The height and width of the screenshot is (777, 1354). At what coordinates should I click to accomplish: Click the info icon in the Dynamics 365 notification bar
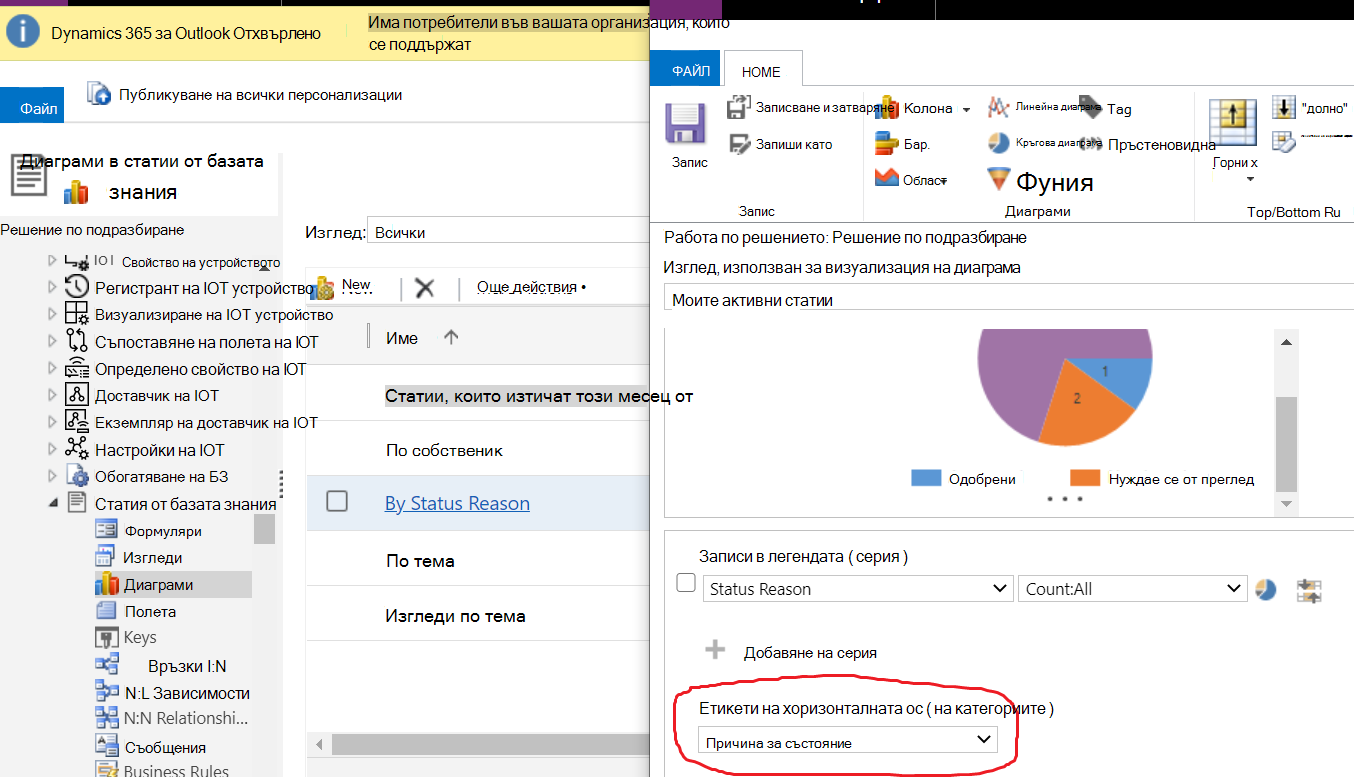(22, 32)
